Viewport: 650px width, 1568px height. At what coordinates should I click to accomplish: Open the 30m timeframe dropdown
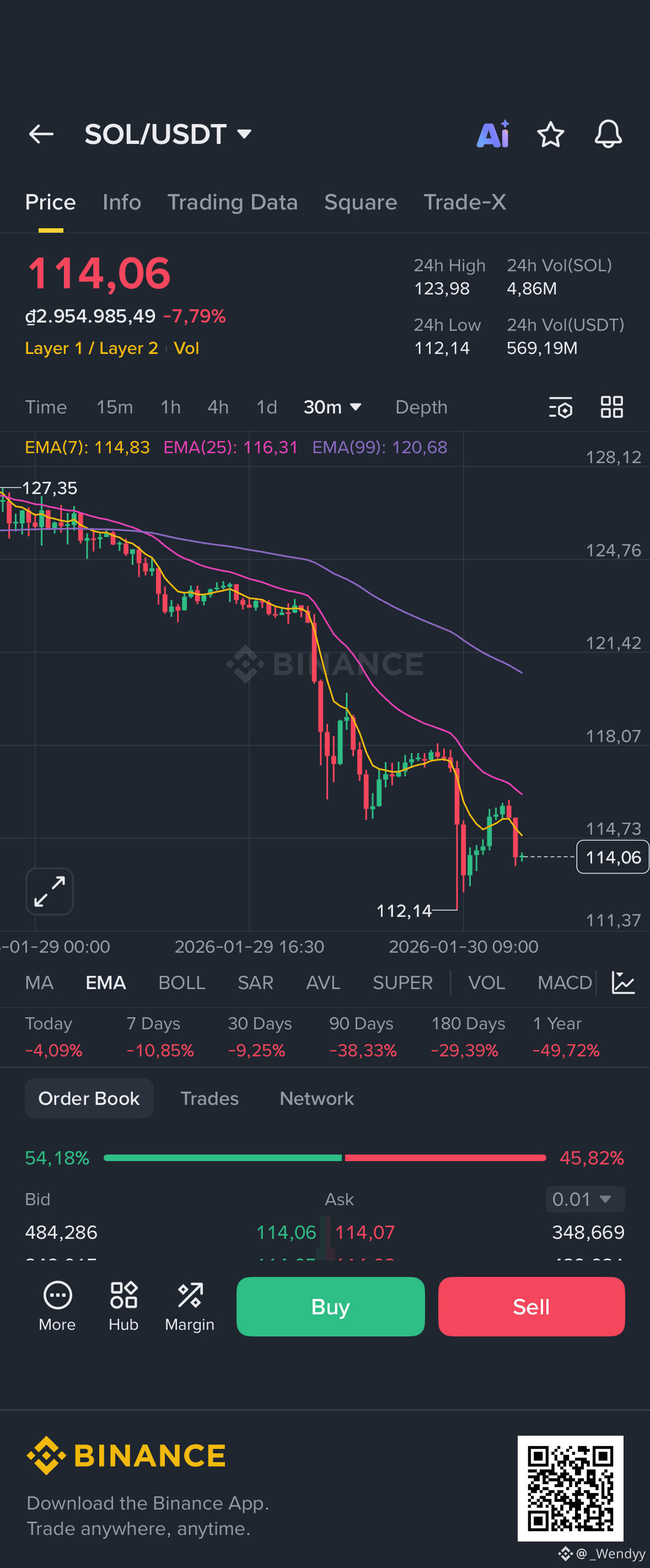pos(334,406)
